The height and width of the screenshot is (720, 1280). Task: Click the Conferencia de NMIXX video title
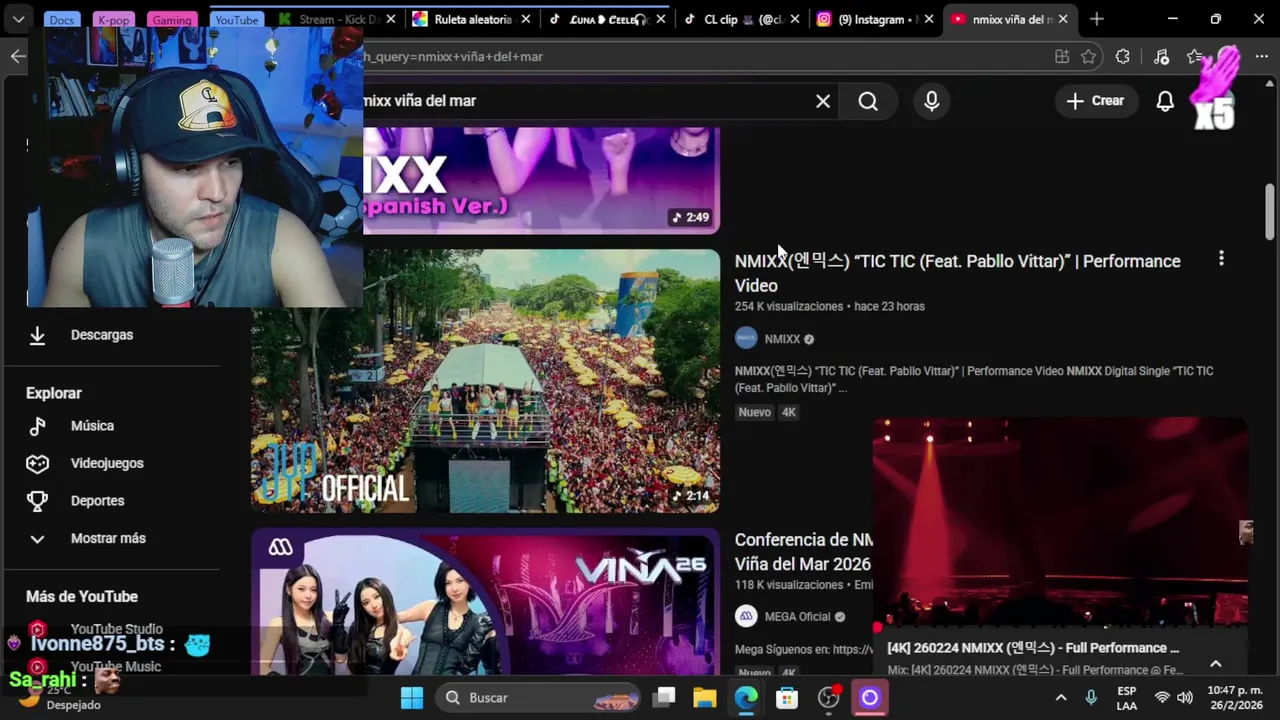(x=804, y=552)
